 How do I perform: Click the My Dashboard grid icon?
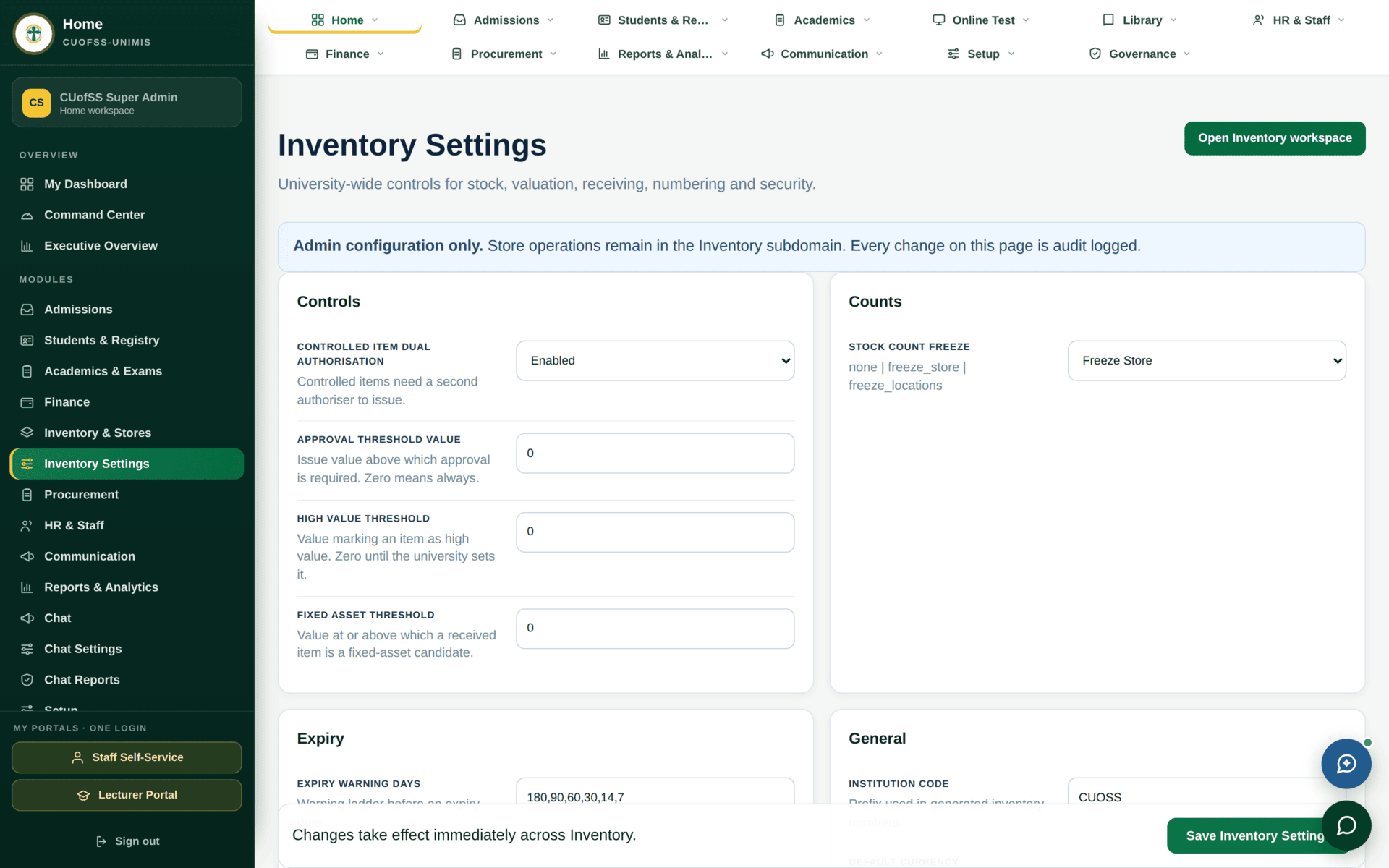pos(27,184)
